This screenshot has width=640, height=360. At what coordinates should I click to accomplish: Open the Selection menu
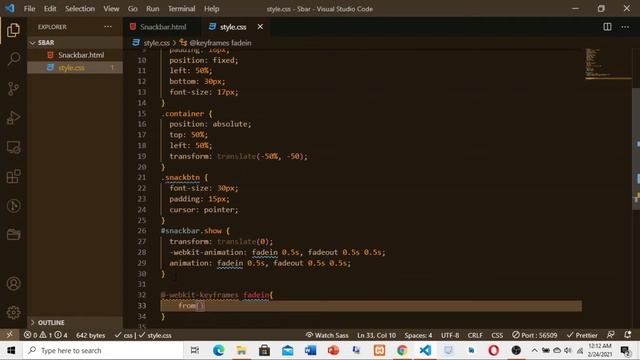pos(80,9)
